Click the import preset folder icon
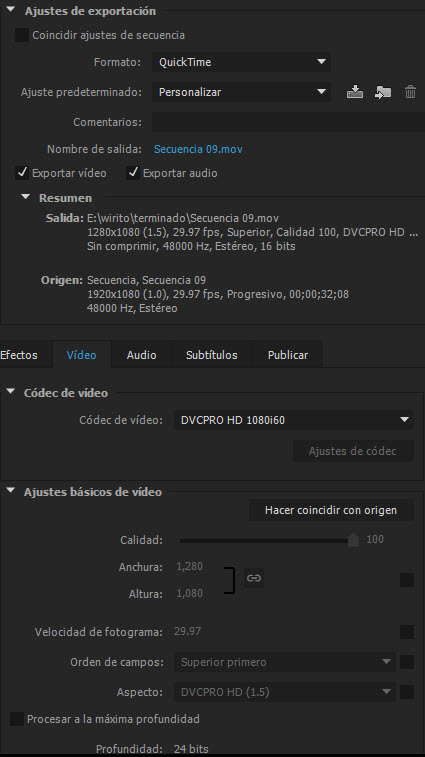This screenshot has height=757, width=425. click(x=382, y=92)
